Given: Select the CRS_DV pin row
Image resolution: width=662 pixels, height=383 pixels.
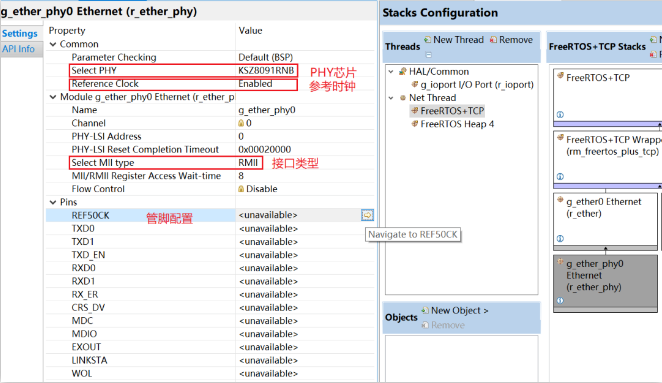Looking at the screenshot, I should pos(210,307).
